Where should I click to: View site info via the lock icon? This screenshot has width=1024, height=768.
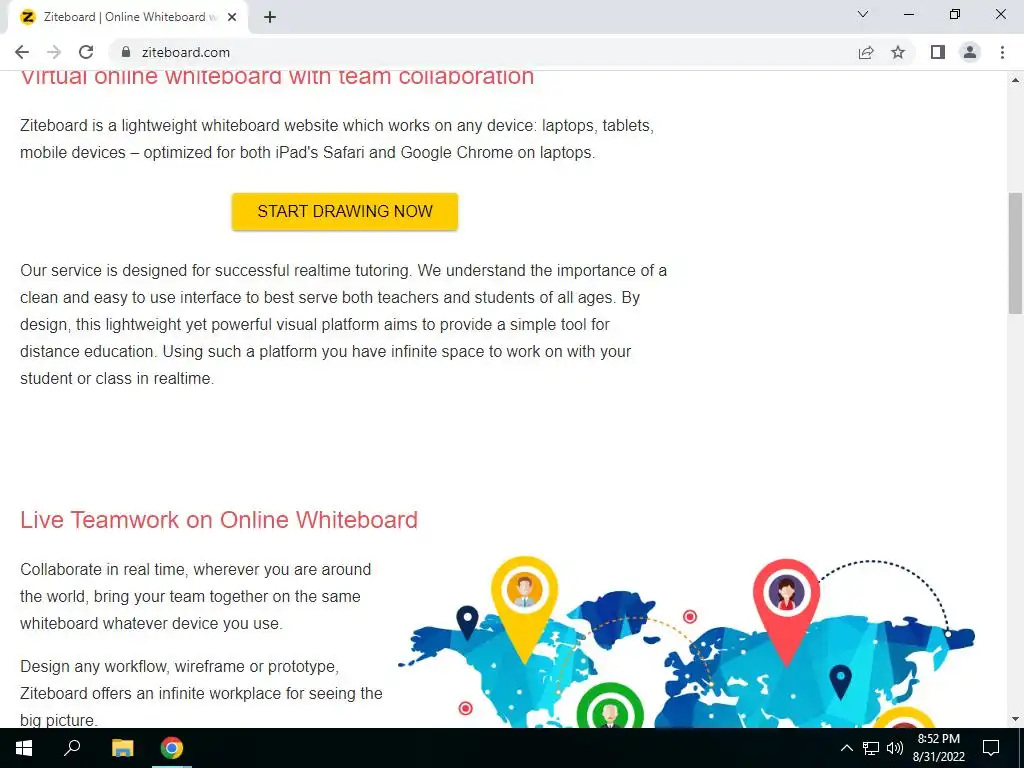(x=127, y=52)
